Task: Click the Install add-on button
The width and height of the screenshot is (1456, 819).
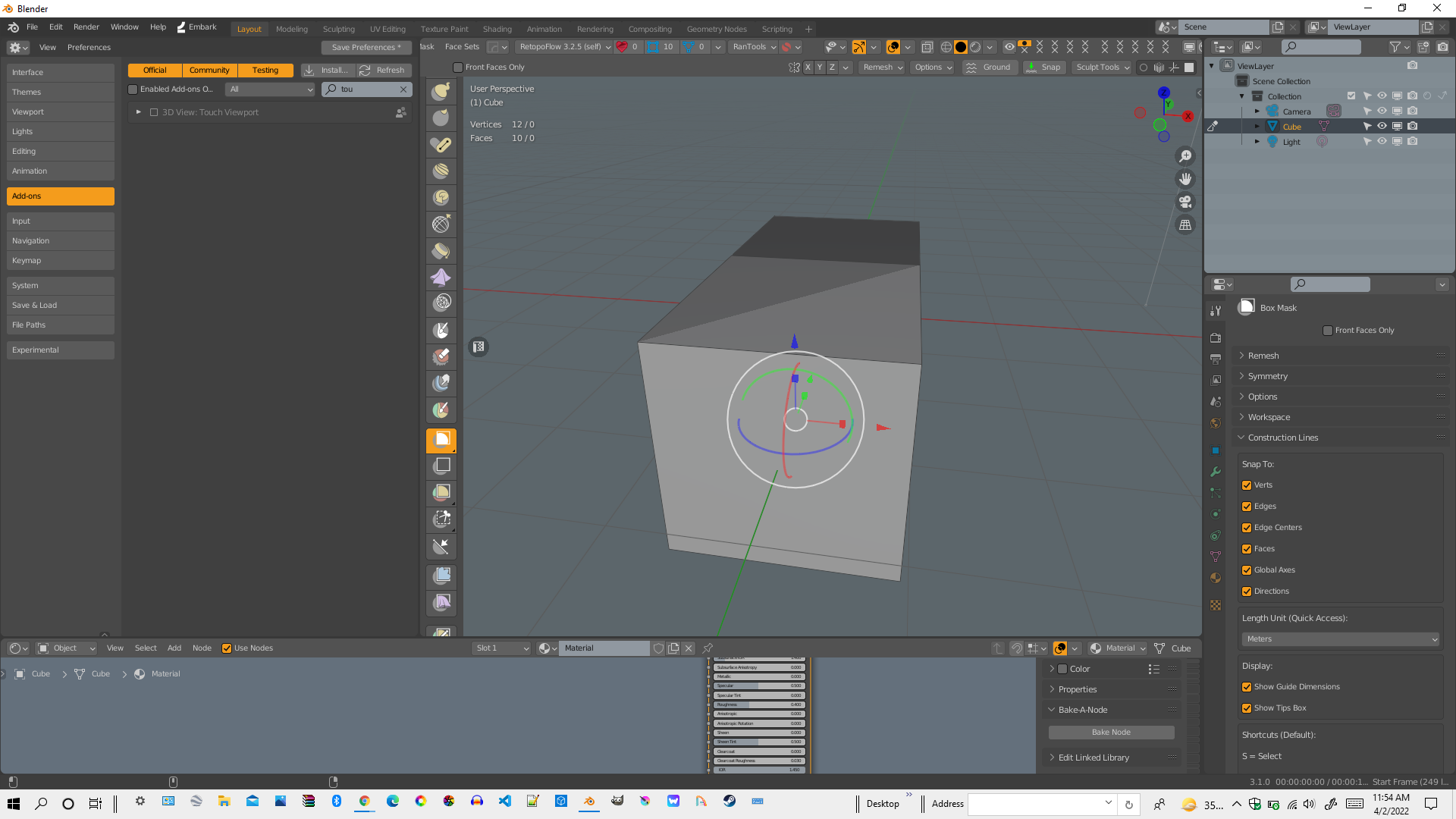Action: [328, 70]
